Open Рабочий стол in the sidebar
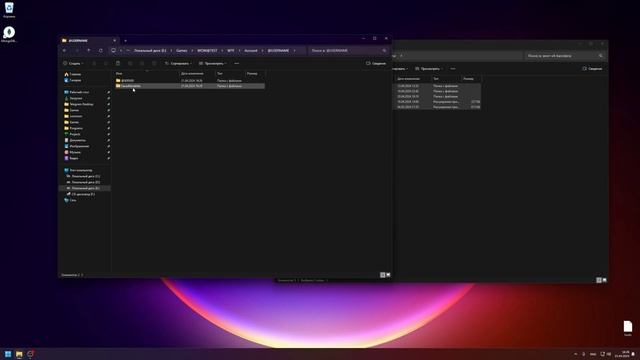The image size is (640, 360). 76,92
